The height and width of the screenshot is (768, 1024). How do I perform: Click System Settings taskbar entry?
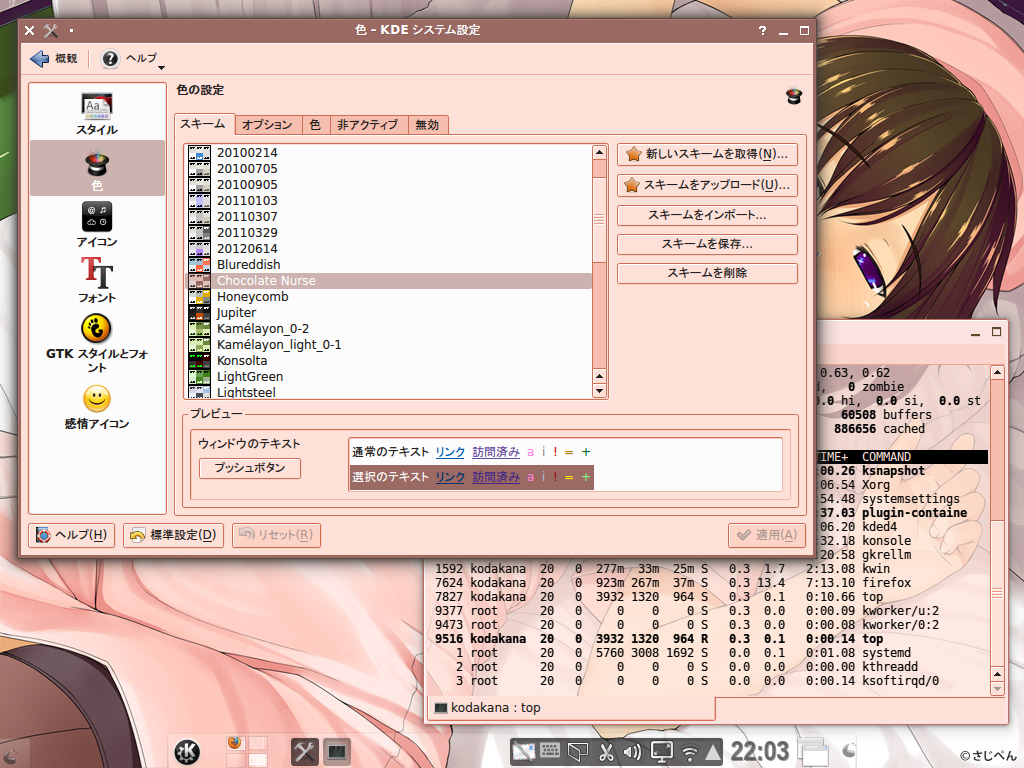[304, 752]
